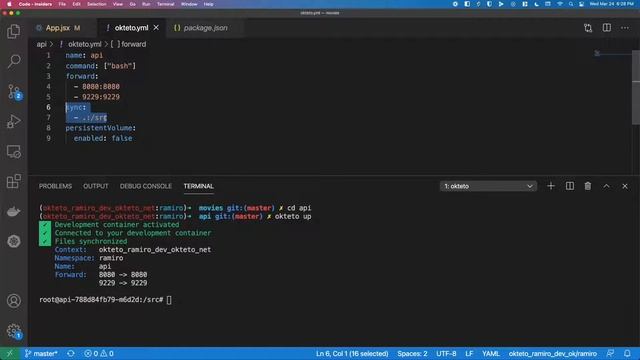Change line ending via 'LF'
Viewport: 640px width, 360px height.
[x=469, y=353]
